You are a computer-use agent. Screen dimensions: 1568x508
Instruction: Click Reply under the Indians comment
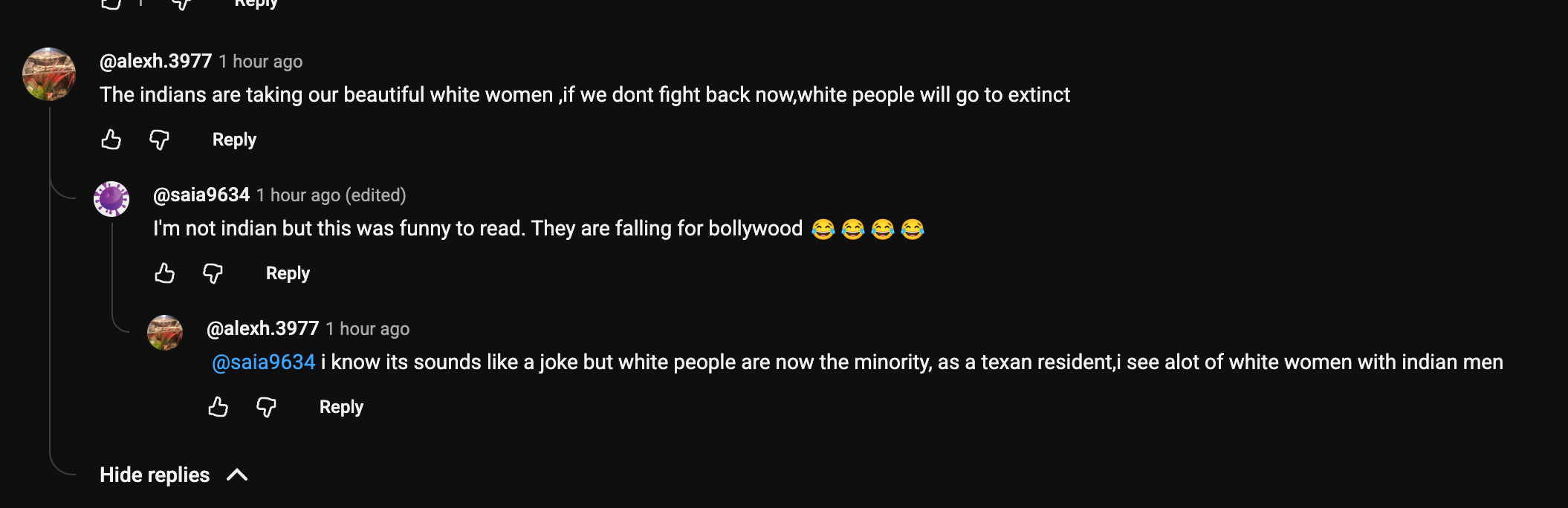[234, 140]
